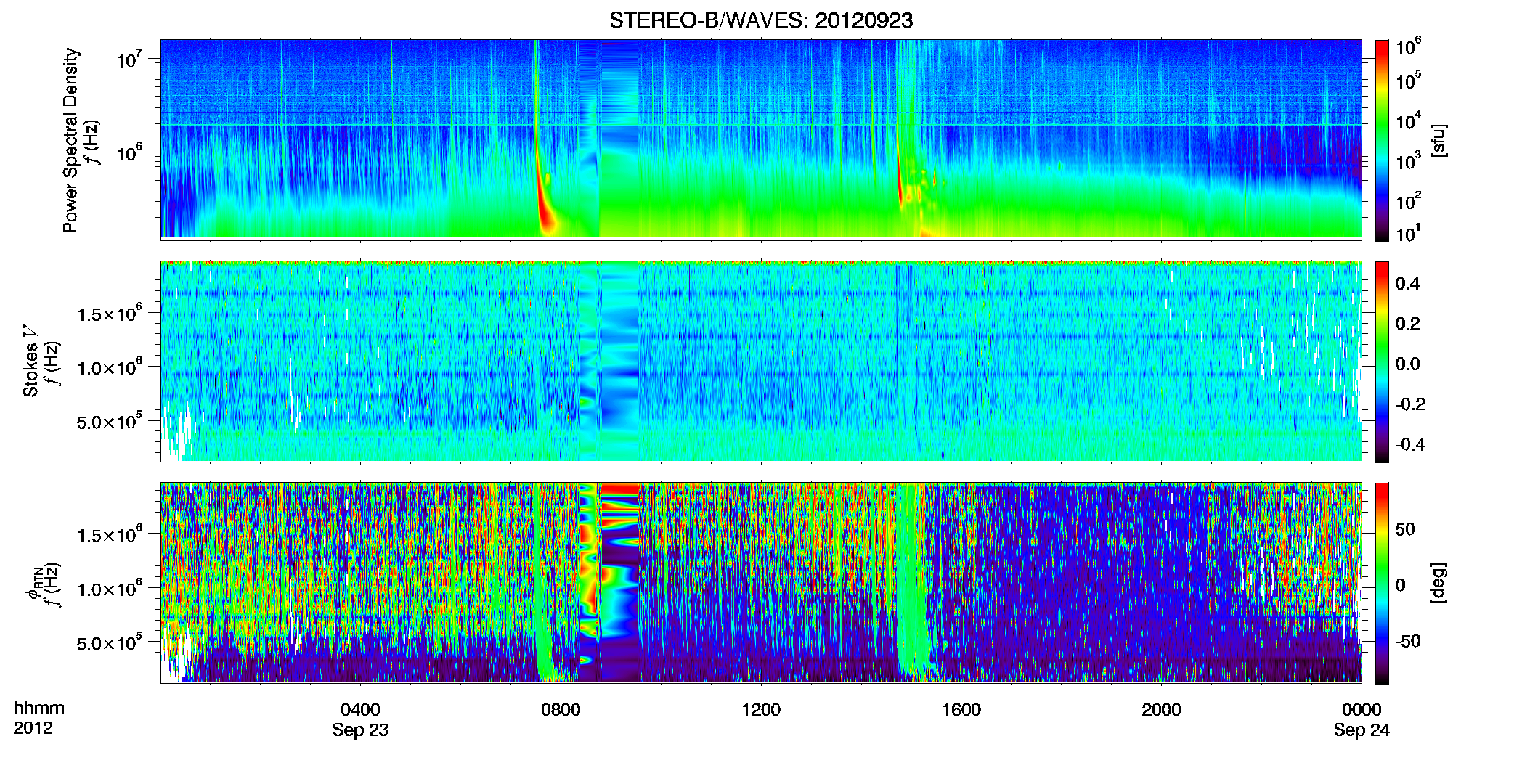Click the Sep 24 date label
The image size is (1522, 784).
point(1362,730)
